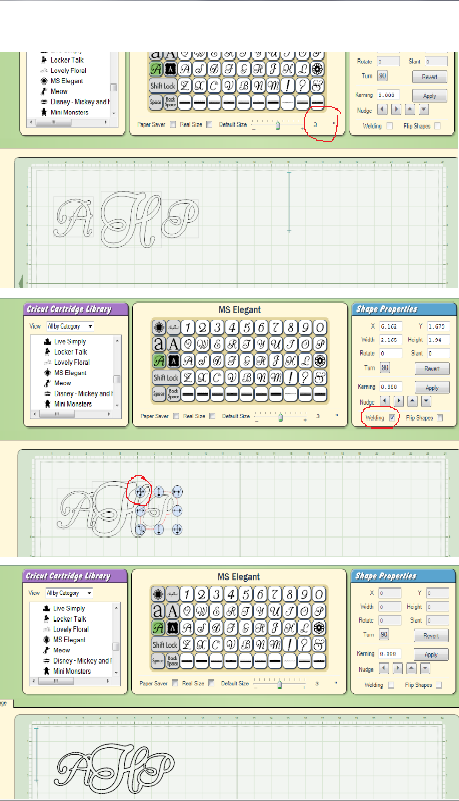This screenshot has width=459, height=801.
Task: Toggle Flip Shapes checkbox in bottom screenshot
Action: pyautogui.click(x=439, y=685)
